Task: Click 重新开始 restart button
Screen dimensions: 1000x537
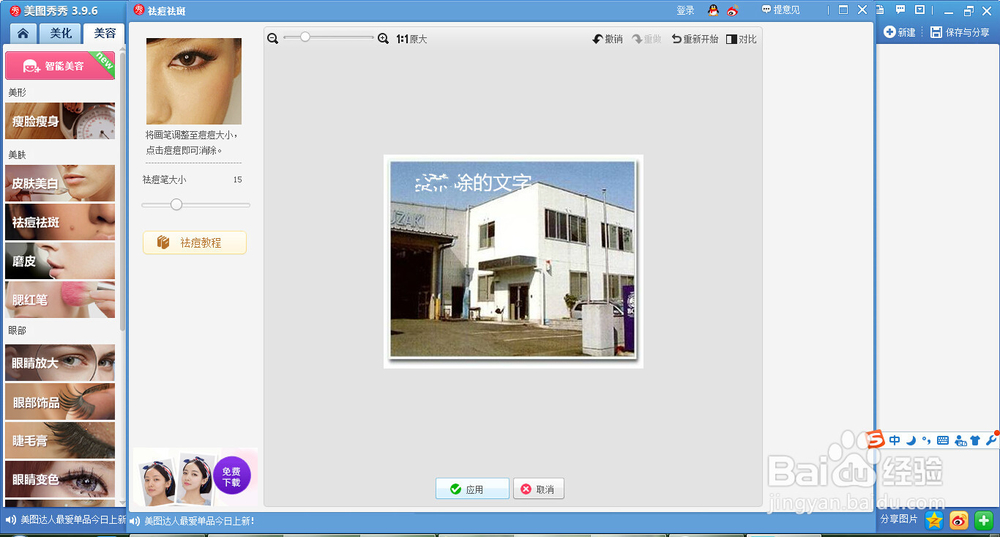Action: [x=695, y=39]
